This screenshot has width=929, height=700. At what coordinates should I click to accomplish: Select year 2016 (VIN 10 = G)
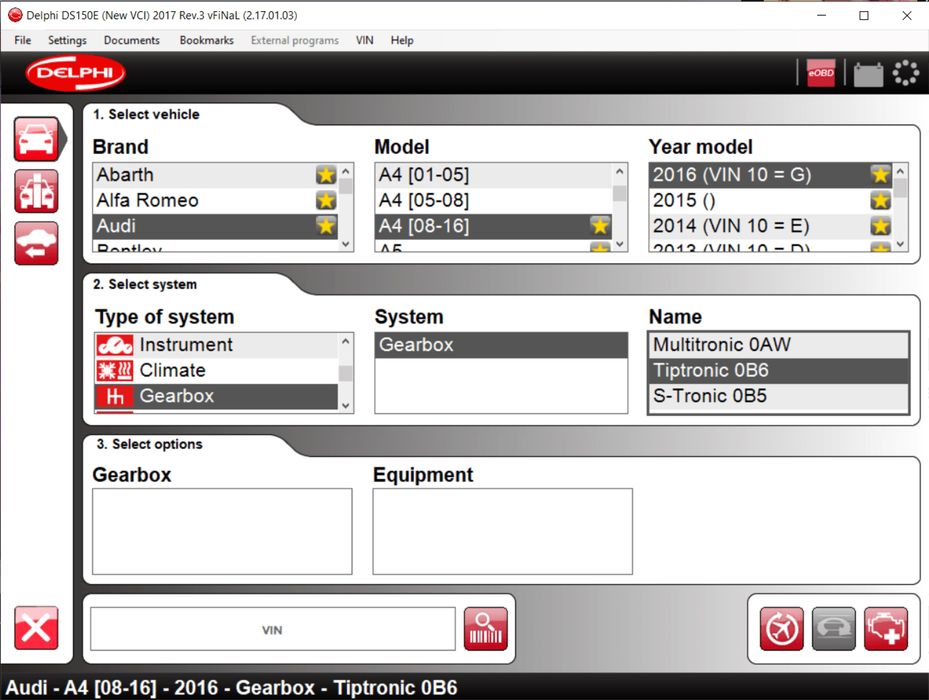pos(771,175)
